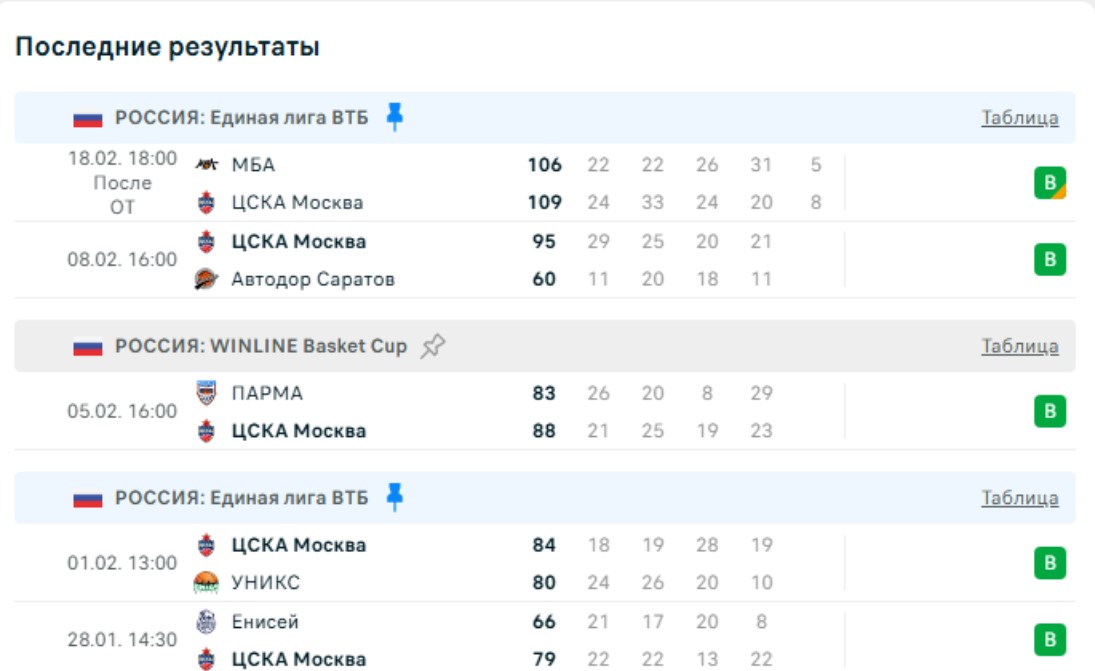Click the Автодор Саратов team logo
The width and height of the screenshot is (1095, 671).
pos(206,280)
